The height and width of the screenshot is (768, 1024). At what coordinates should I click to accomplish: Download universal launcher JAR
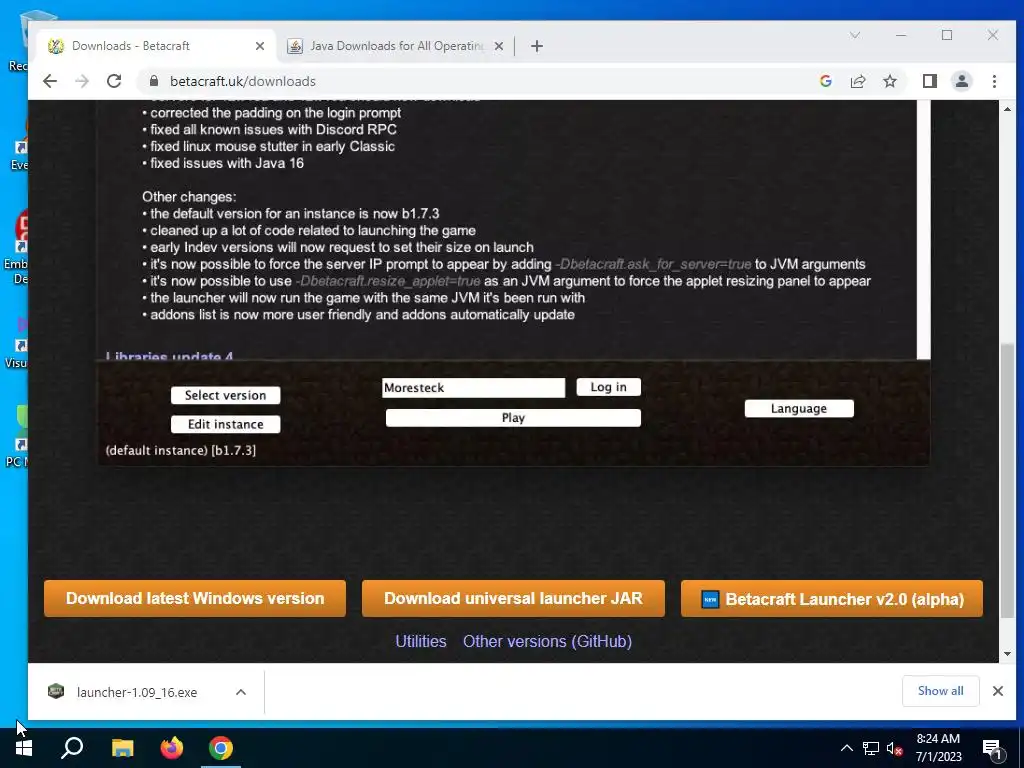point(513,598)
